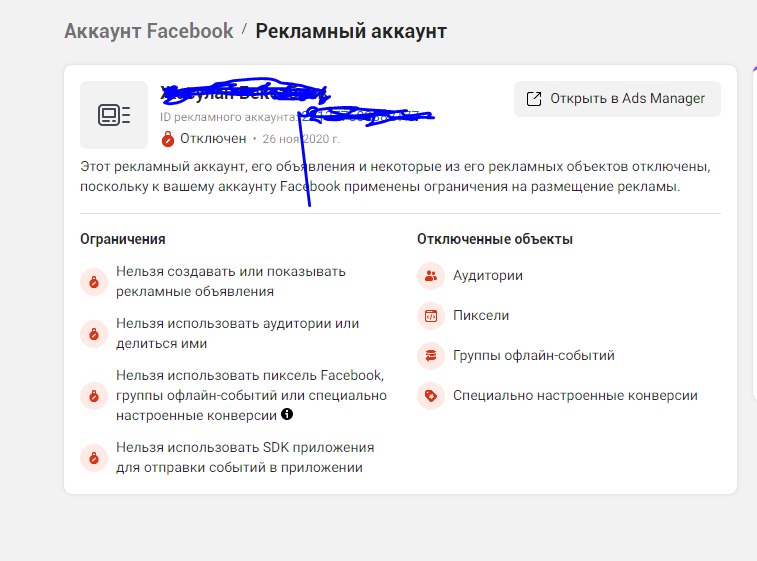Click the red disabled status icon near Отключен
The image size is (757, 561).
[168, 139]
